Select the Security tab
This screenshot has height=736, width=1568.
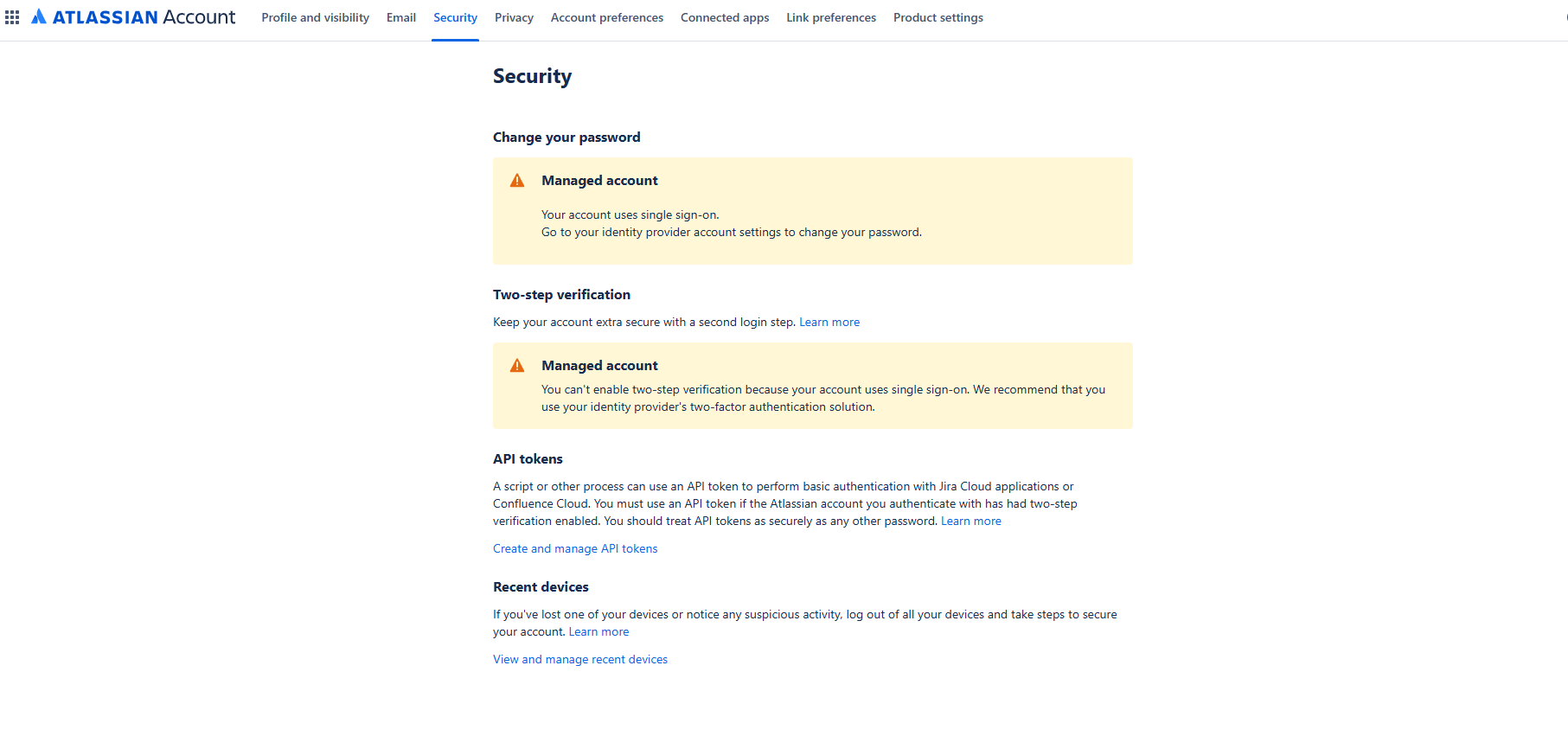[455, 17]
